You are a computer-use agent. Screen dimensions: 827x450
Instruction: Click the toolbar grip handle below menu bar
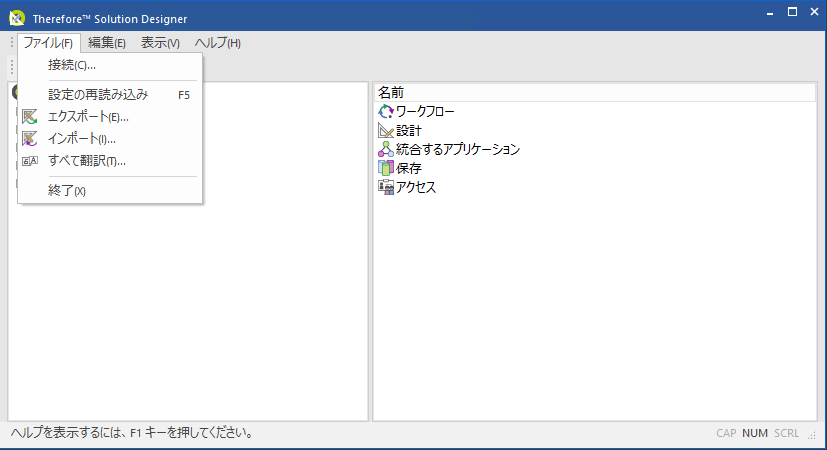click(x=12, y=67)
